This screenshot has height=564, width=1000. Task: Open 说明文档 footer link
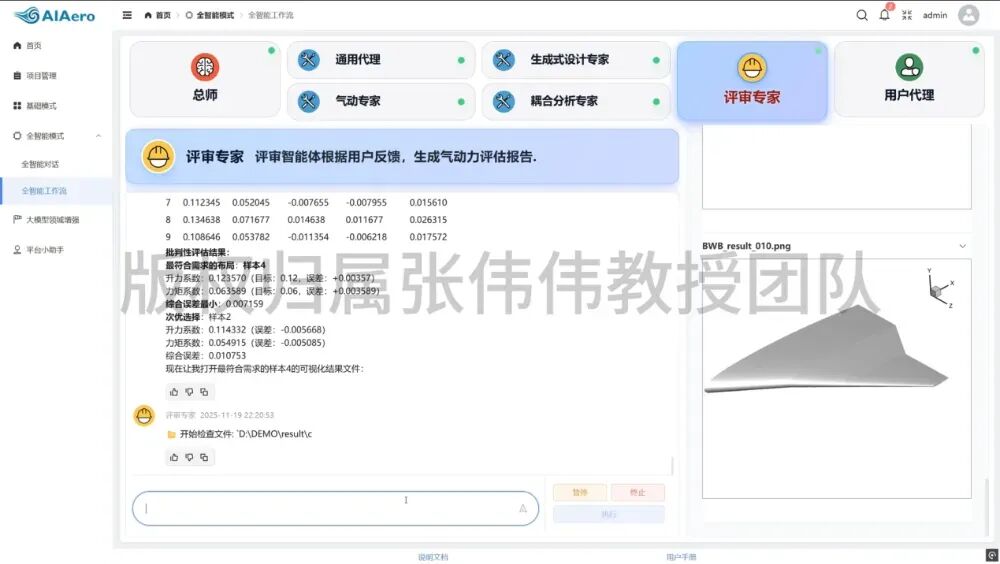point(433,557)
